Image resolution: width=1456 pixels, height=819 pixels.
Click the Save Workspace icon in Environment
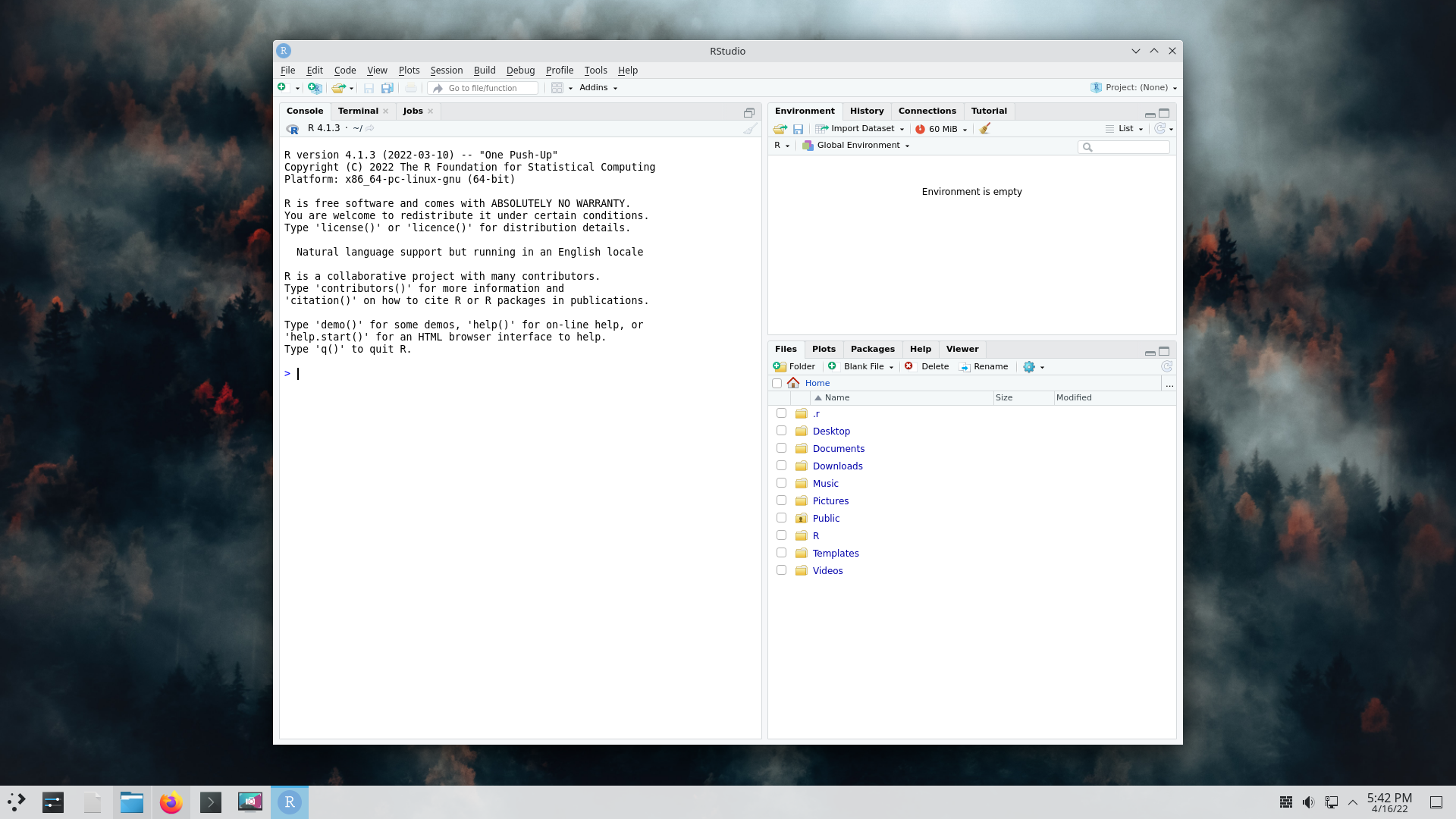pos(798,129)
